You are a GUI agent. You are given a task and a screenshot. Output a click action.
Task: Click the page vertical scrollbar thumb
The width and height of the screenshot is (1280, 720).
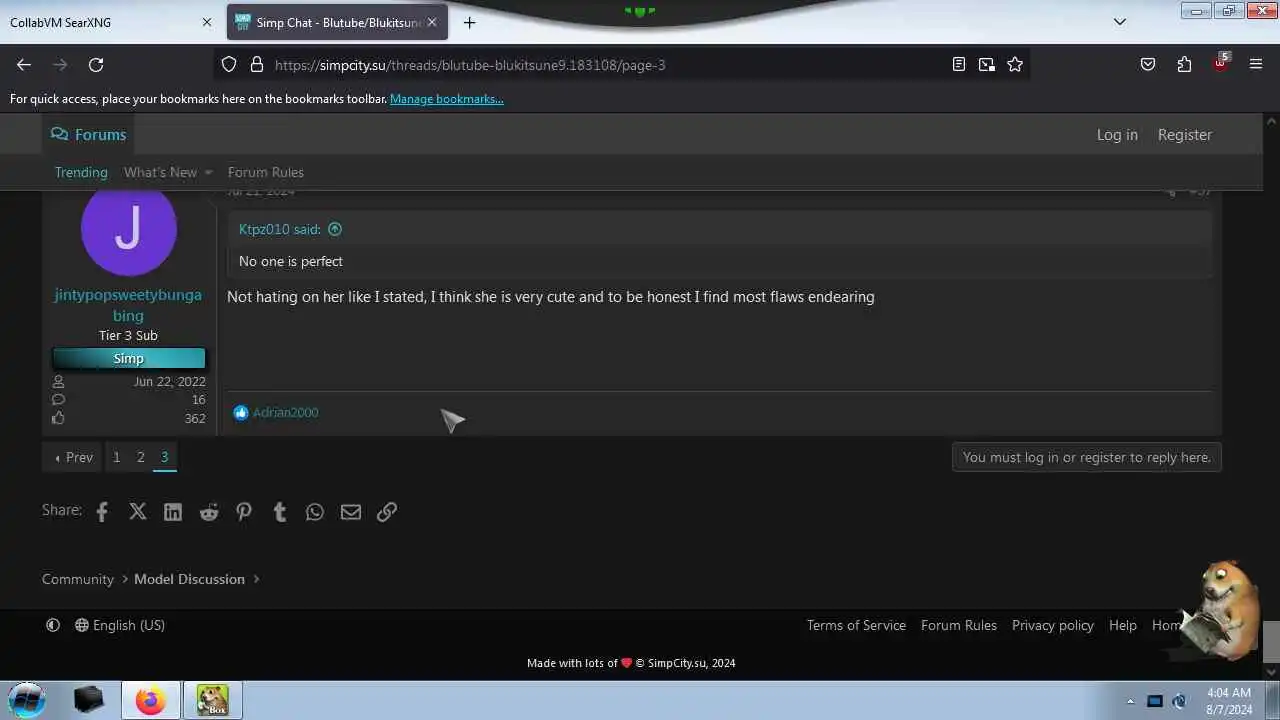[x=1271, y=640]
